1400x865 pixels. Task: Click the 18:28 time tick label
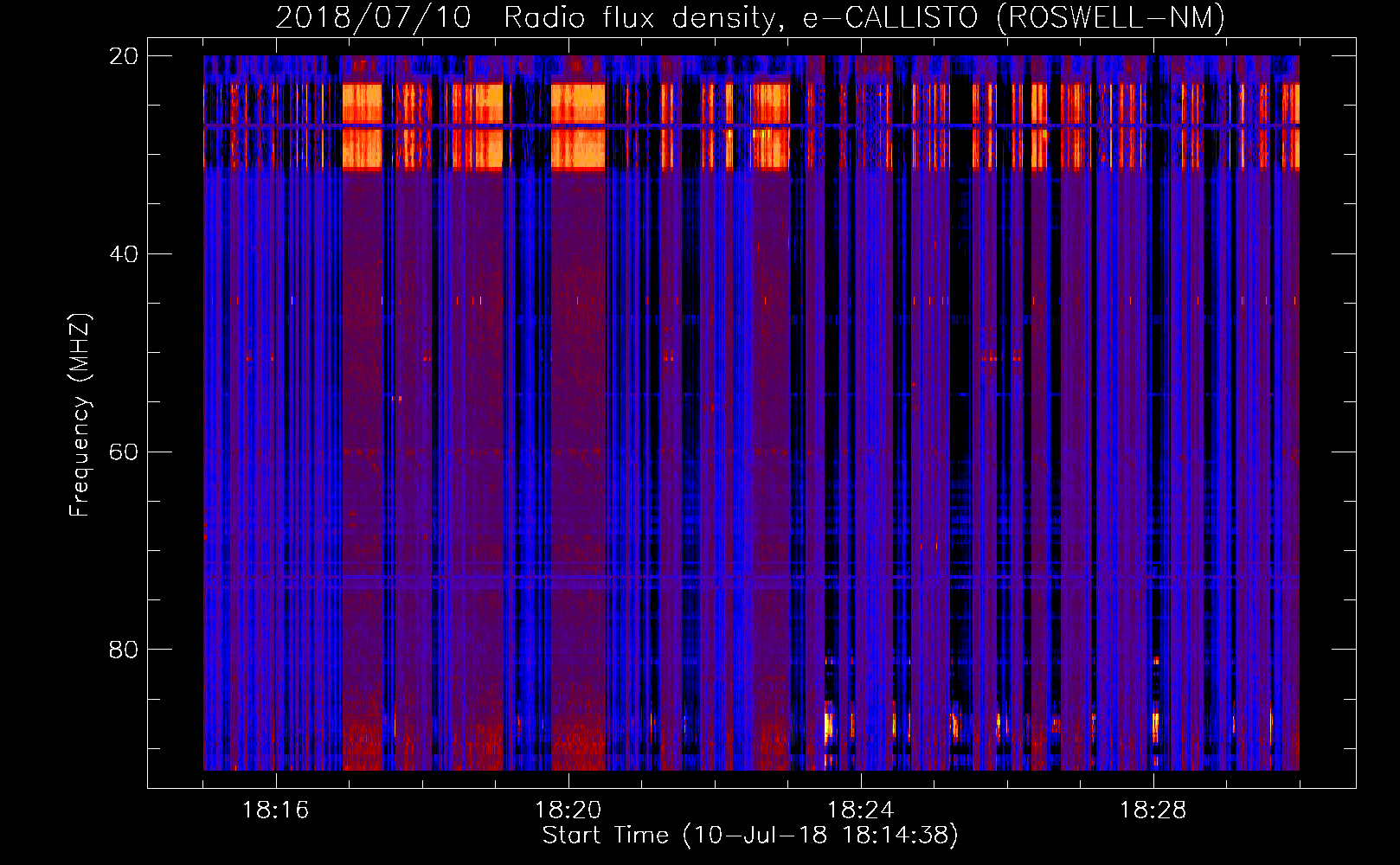coord(1153,810)
